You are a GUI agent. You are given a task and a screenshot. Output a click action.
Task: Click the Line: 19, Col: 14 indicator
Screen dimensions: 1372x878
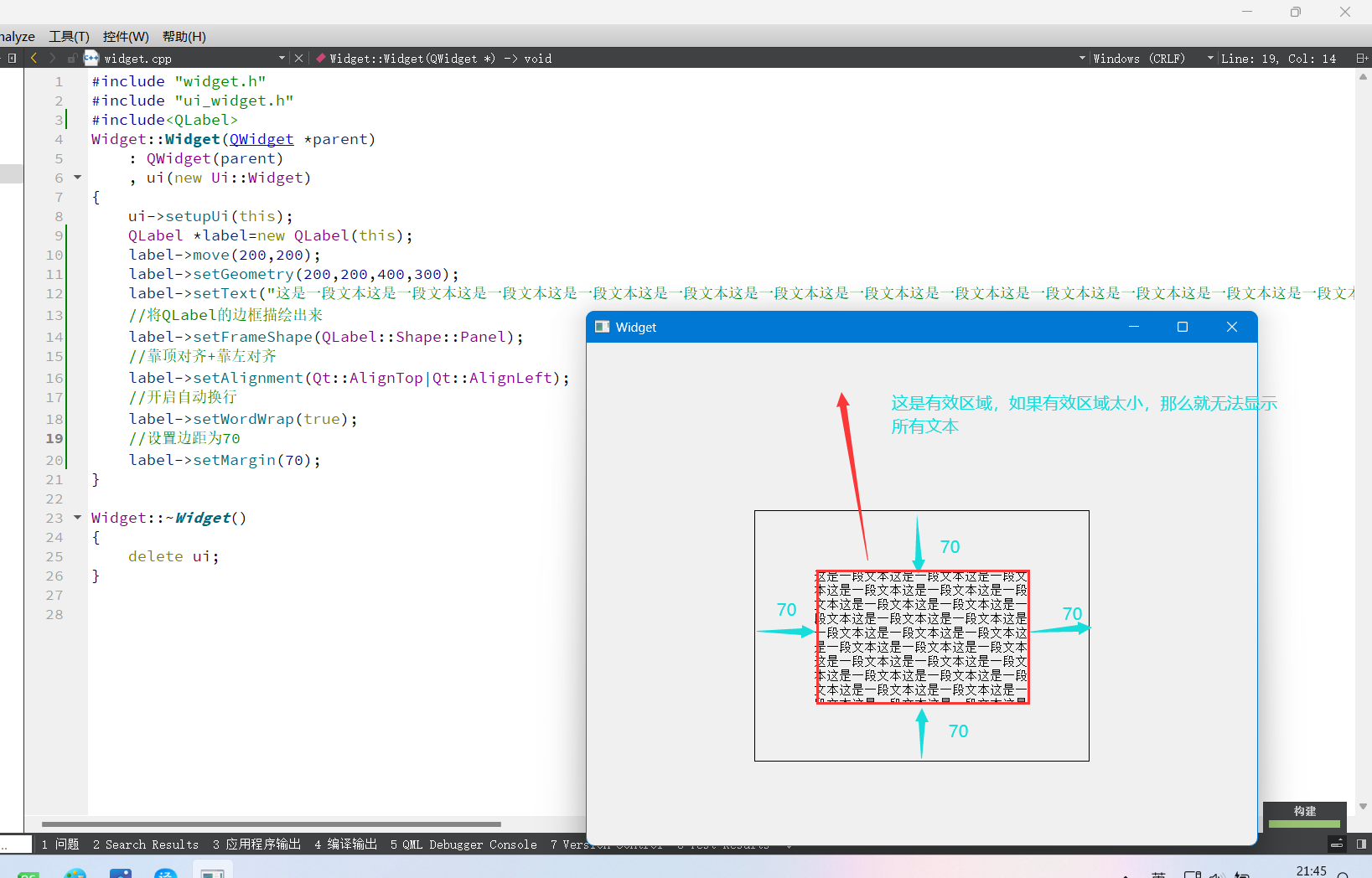tap(1278, 58)
